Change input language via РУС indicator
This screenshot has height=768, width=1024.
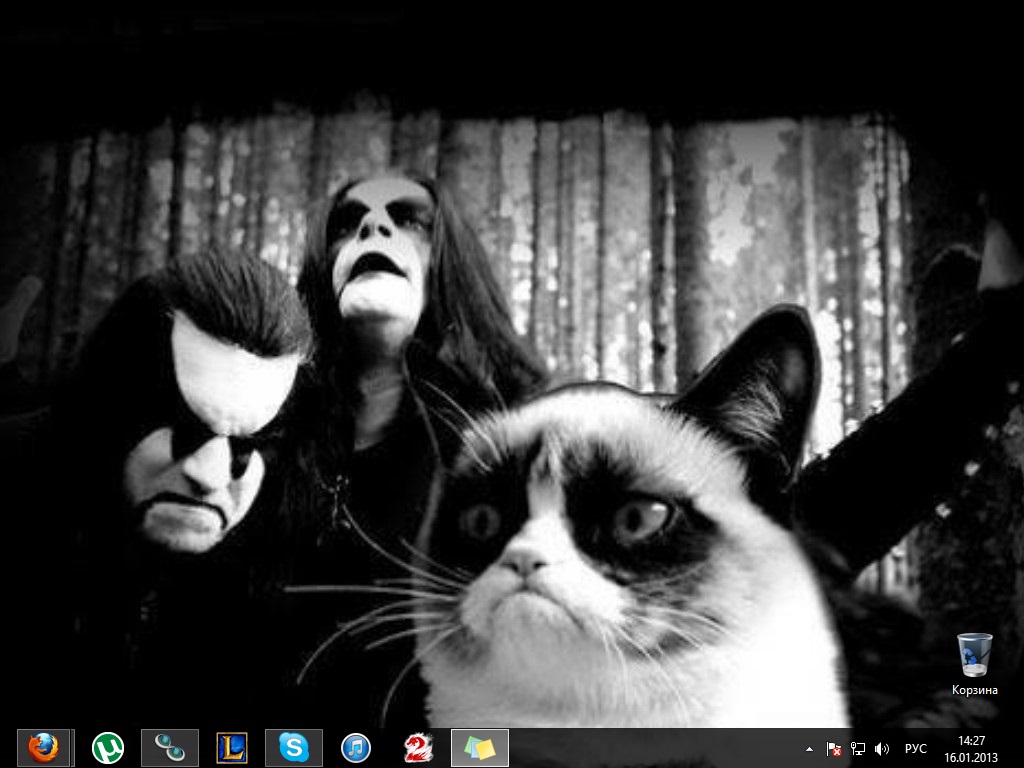(916, 749)
